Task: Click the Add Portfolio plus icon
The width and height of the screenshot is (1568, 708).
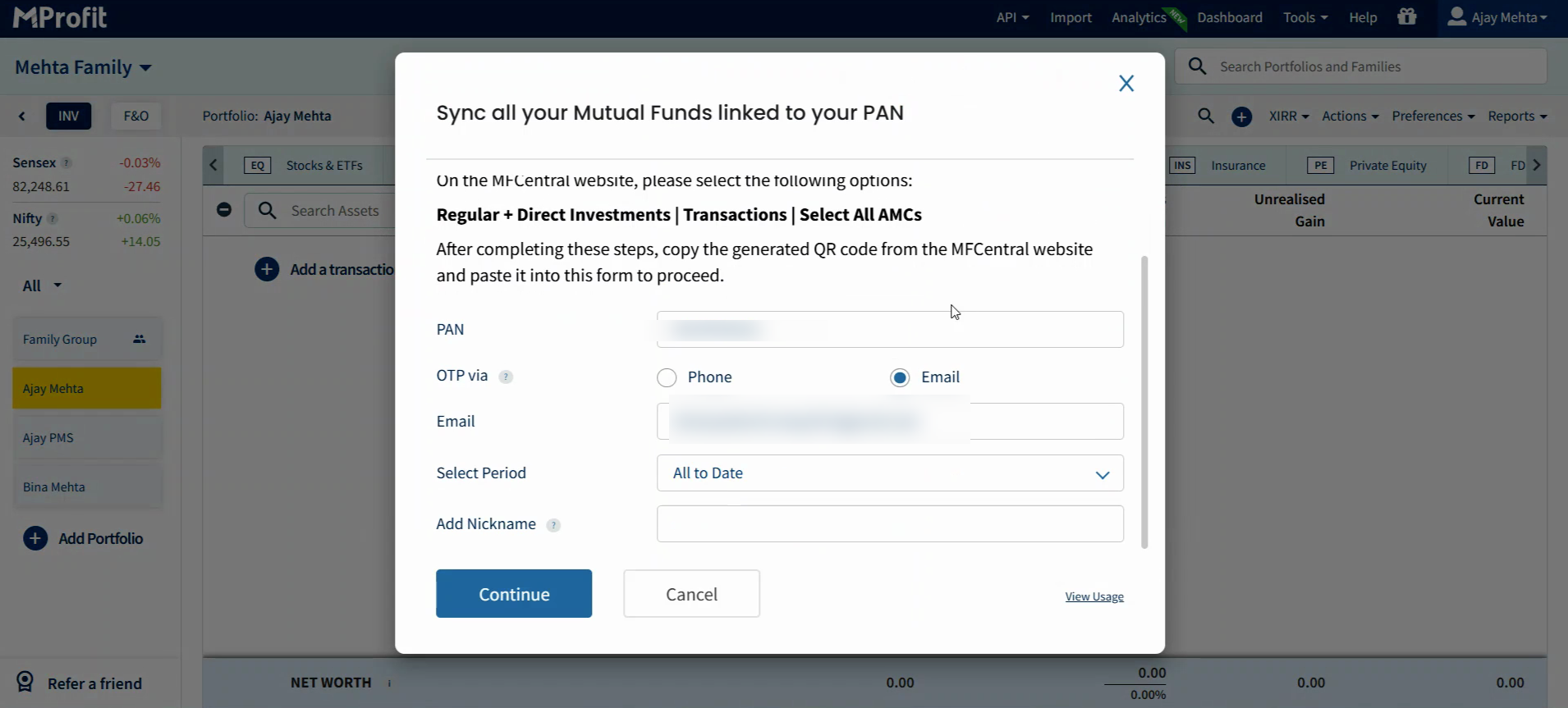Action: pyautogui.click(x=35, y=538)
